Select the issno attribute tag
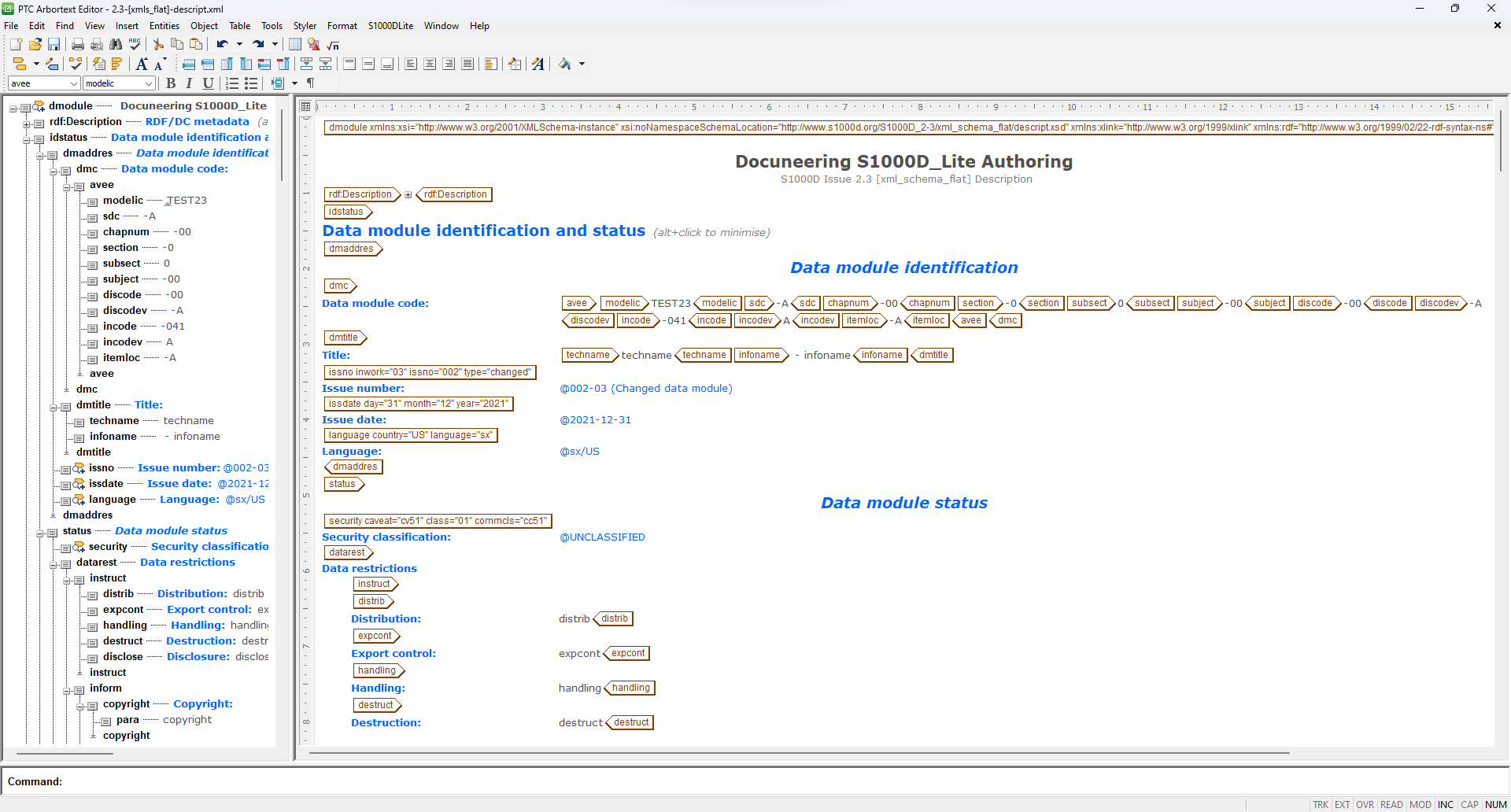1511x812 pixels. point(430,372)
